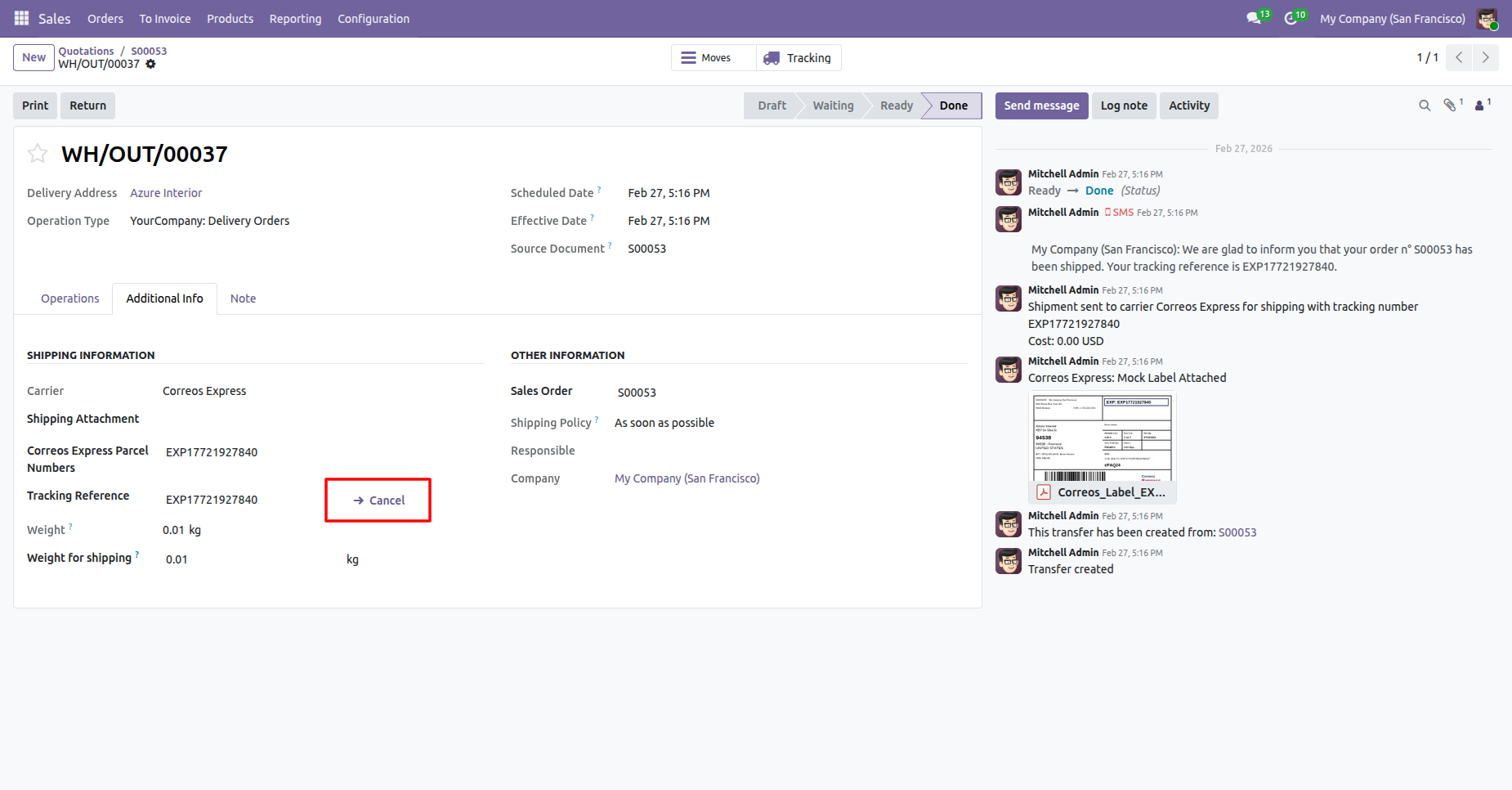Expand the Reporting menu
Viewport: 1512px width, 790px height.
(295, 19)
